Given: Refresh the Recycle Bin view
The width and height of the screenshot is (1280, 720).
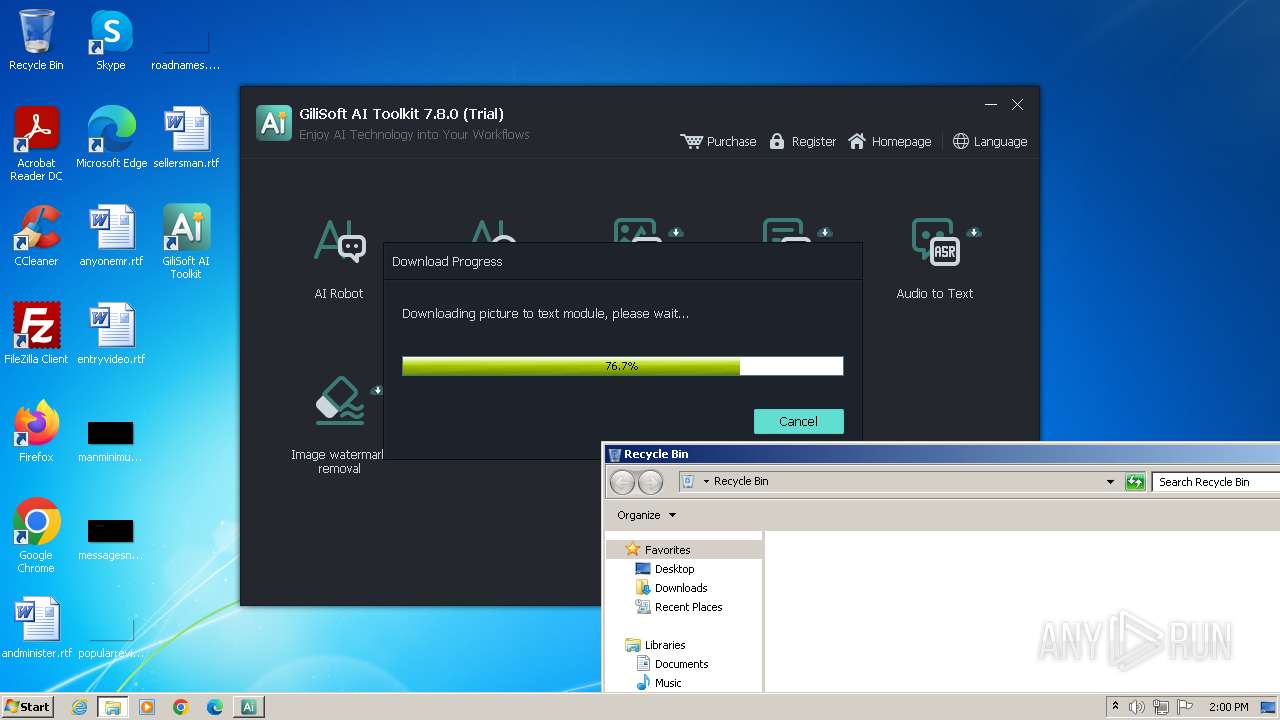Looking at the screenshot, I should 1134,482.
